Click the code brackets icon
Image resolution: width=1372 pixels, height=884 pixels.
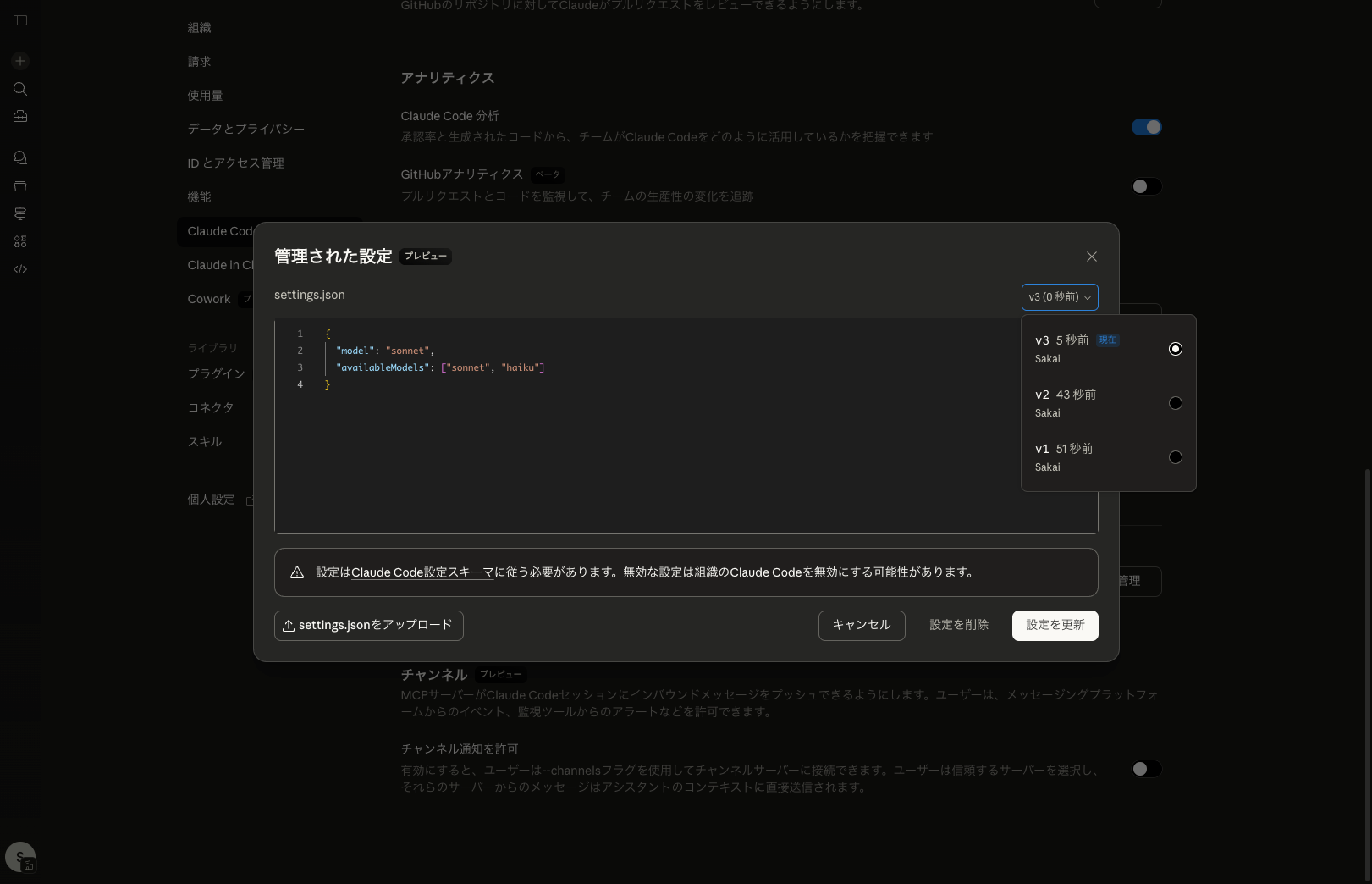pyautogui.click(x=20, y=269)
